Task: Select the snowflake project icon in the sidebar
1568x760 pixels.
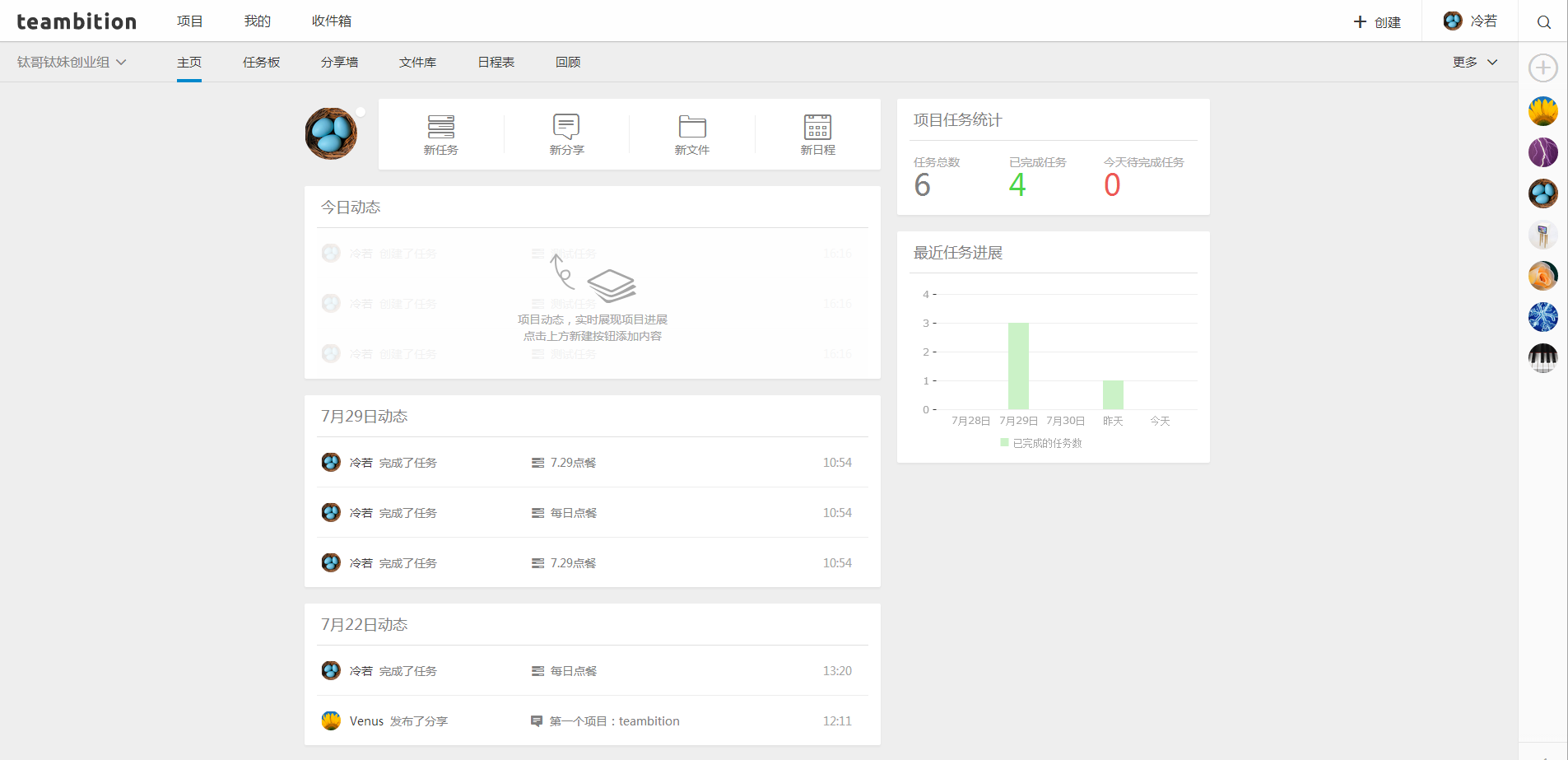Action: click(x=1543, y=317)
